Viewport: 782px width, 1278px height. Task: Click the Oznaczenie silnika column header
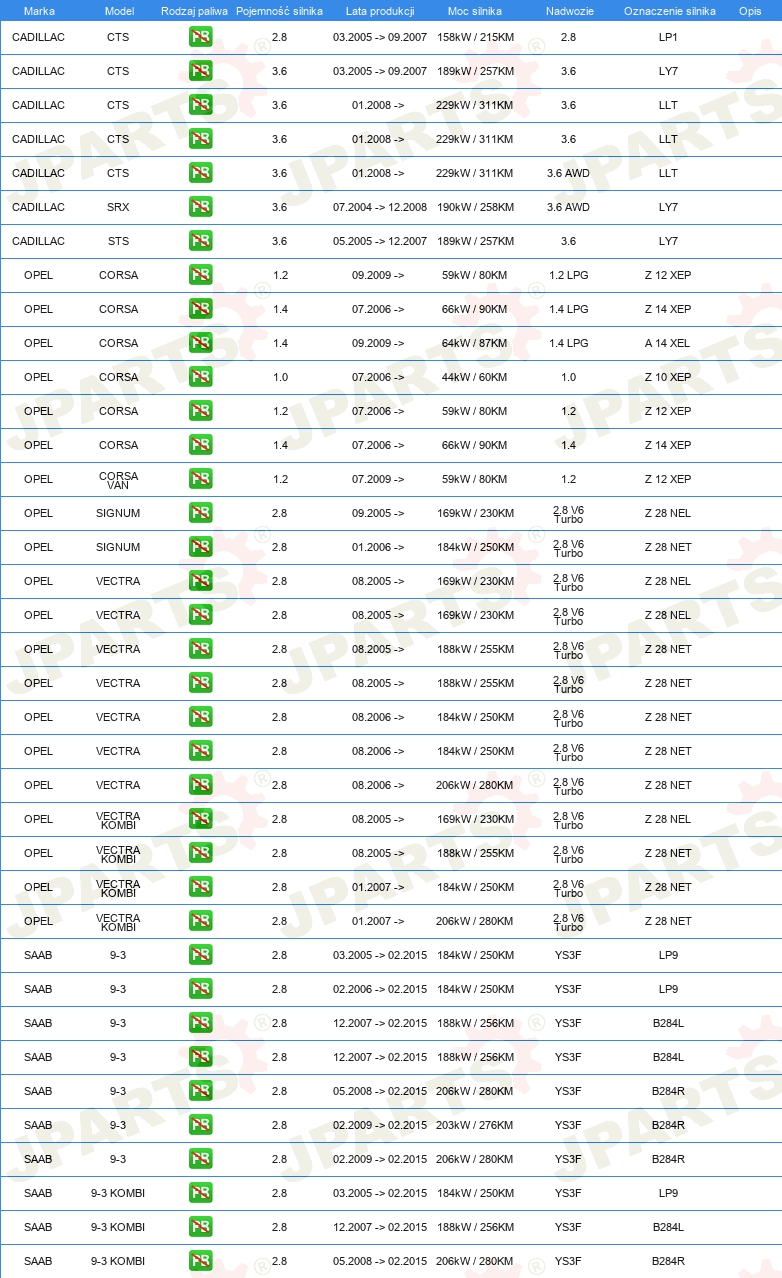[670, 11]
